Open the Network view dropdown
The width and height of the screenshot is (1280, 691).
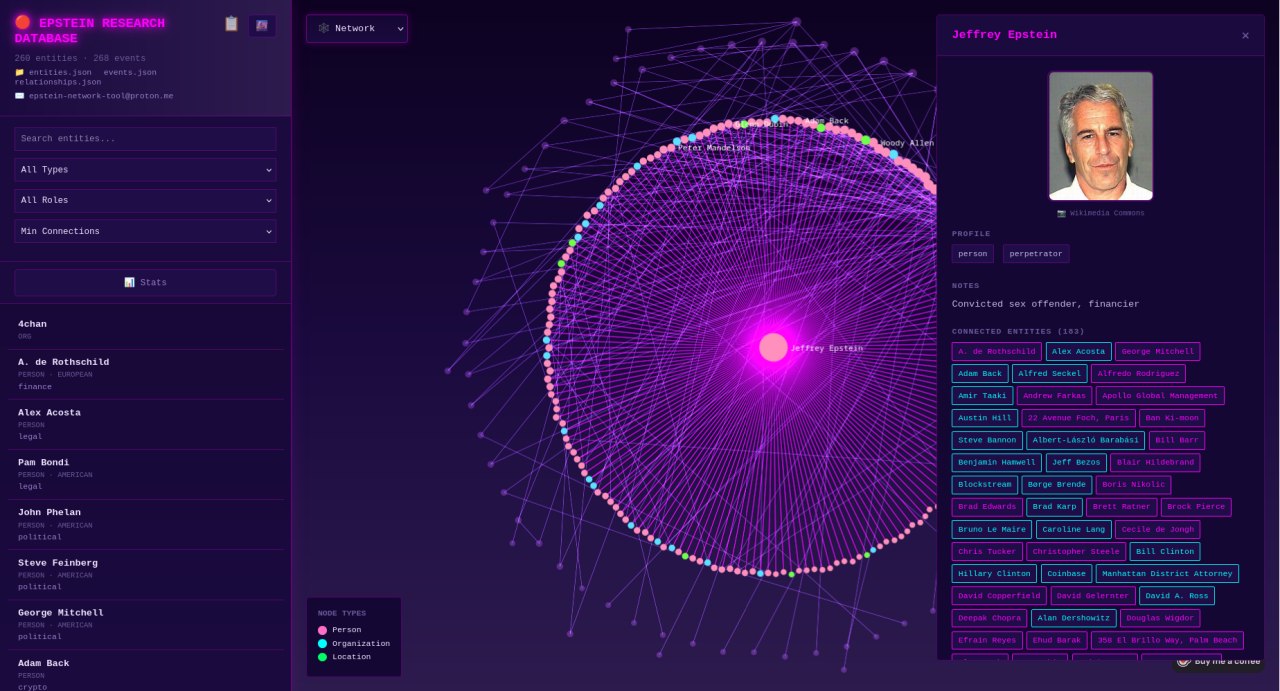(357, 28)
